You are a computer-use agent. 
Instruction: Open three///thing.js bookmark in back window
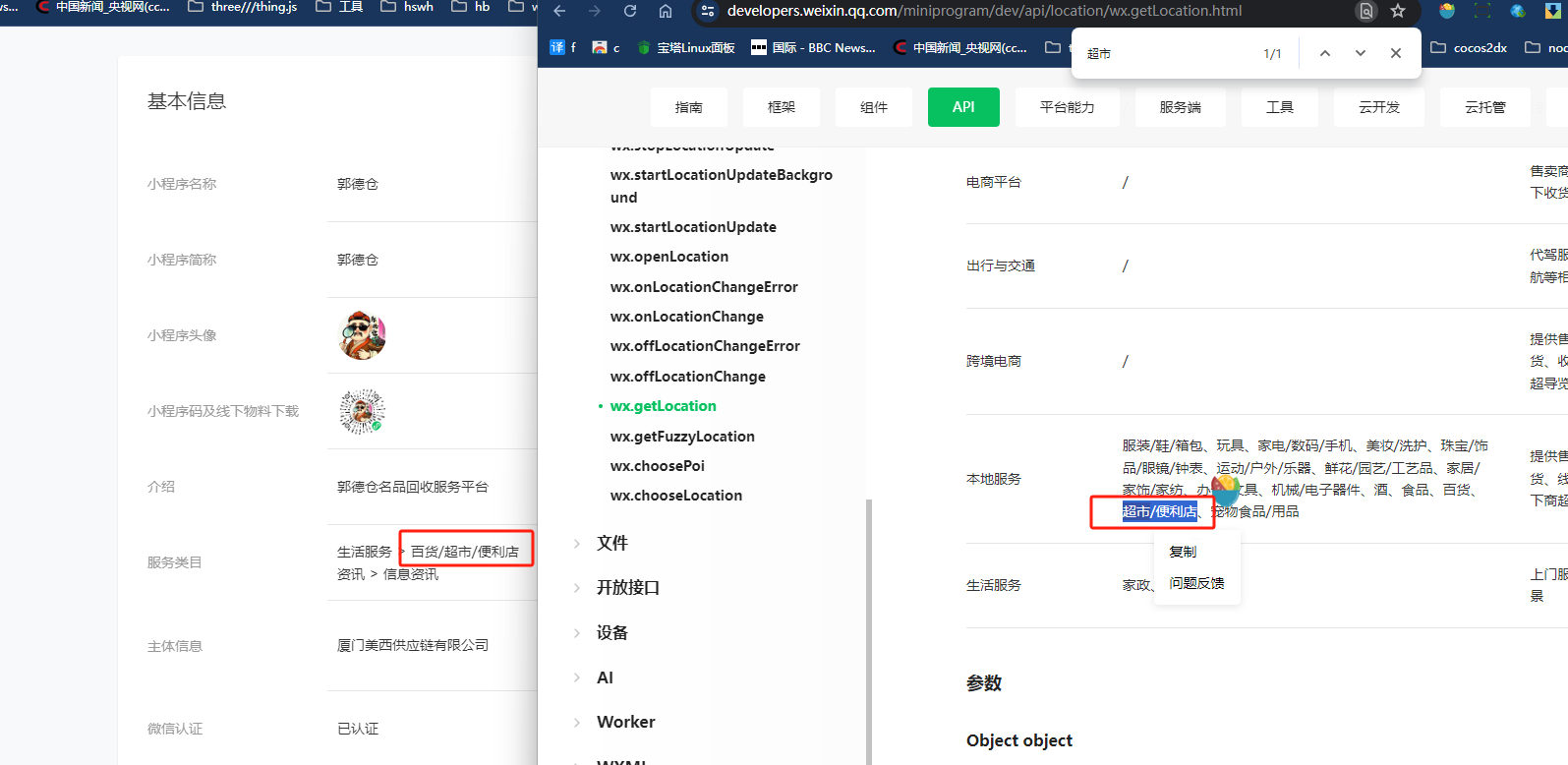coord(242,7)
